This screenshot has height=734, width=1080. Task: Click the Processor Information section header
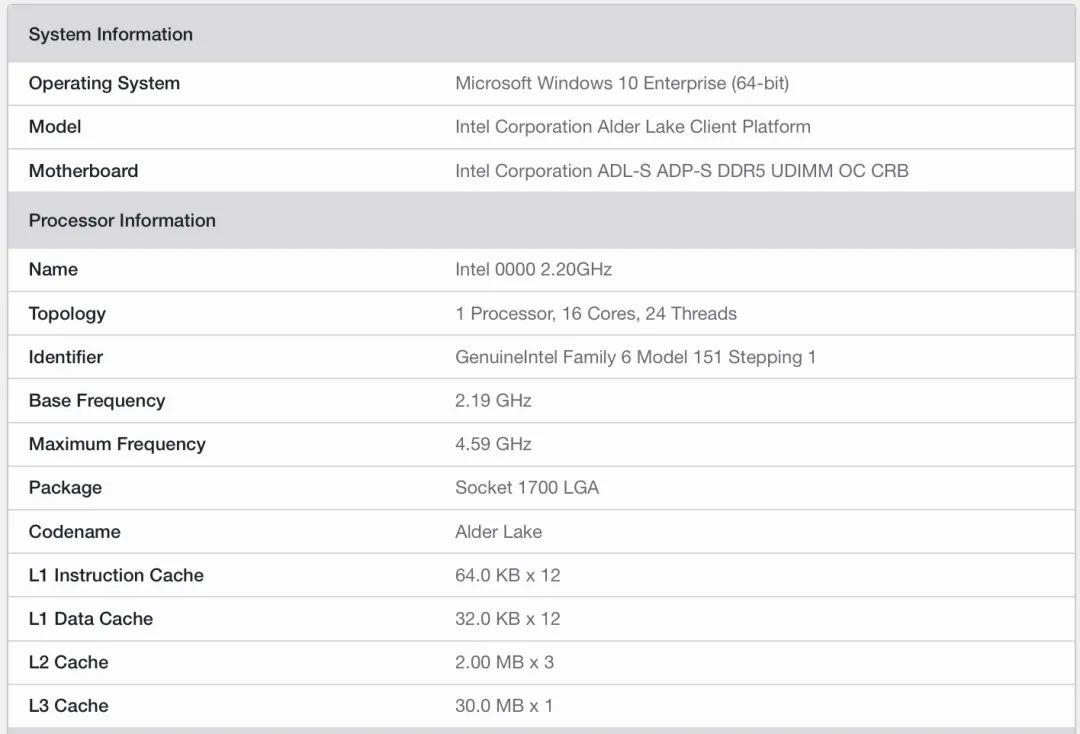click(x=122, y=220)
